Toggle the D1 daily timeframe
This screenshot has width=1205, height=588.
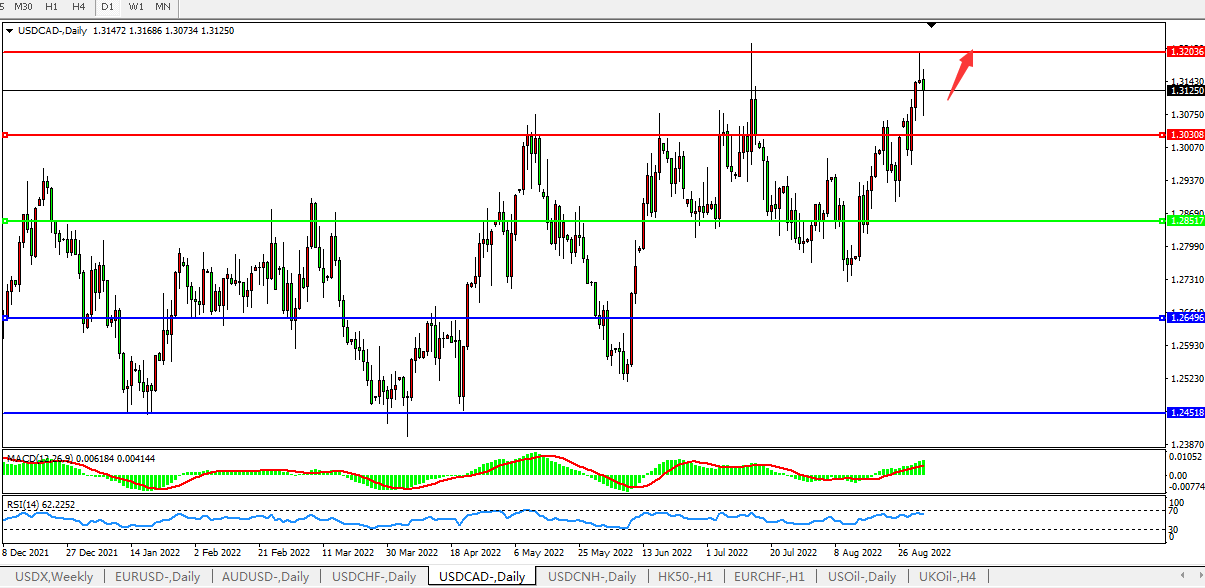pyautogui.click(x=107, y=7)
